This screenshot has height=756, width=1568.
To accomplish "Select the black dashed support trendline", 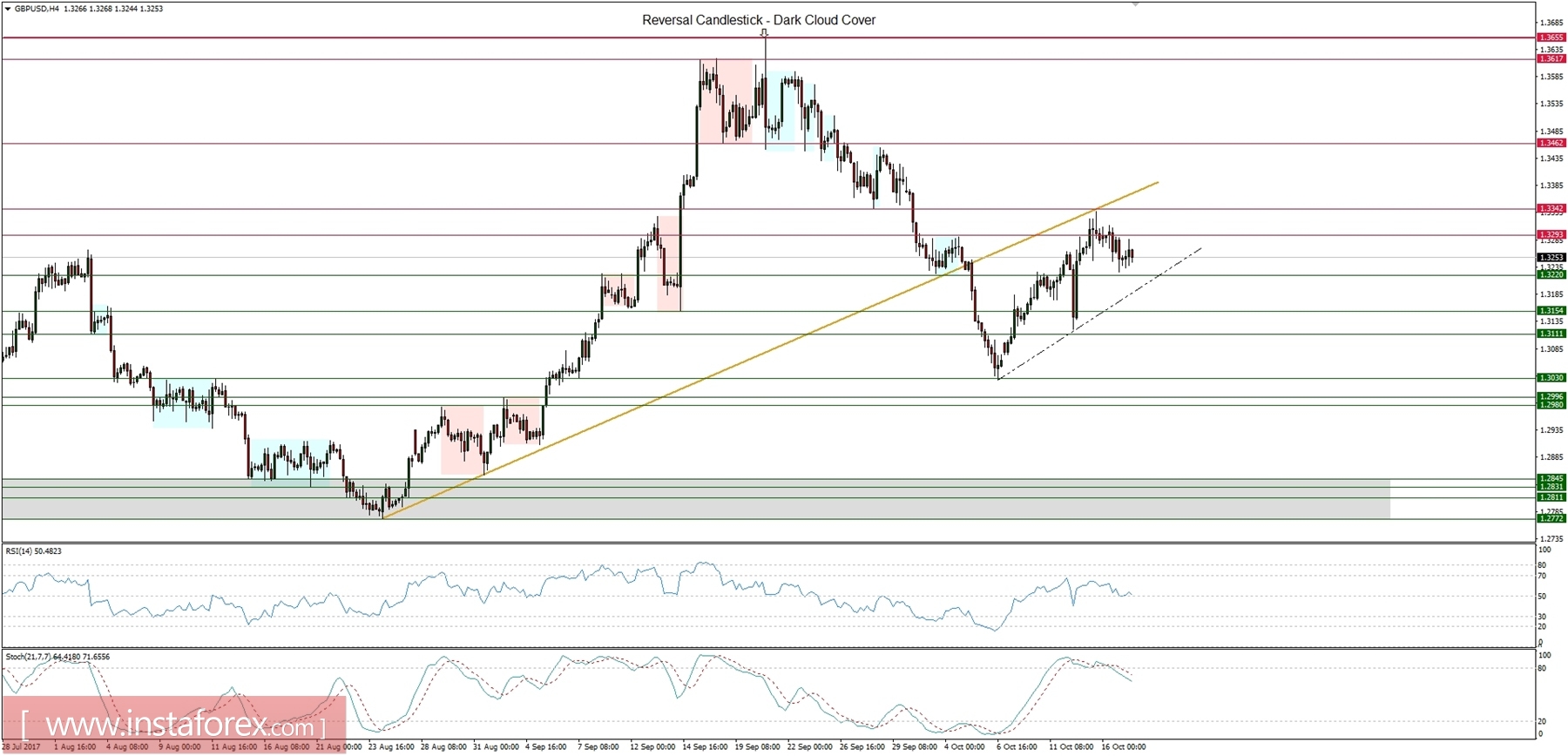I will click(1099, 313).
